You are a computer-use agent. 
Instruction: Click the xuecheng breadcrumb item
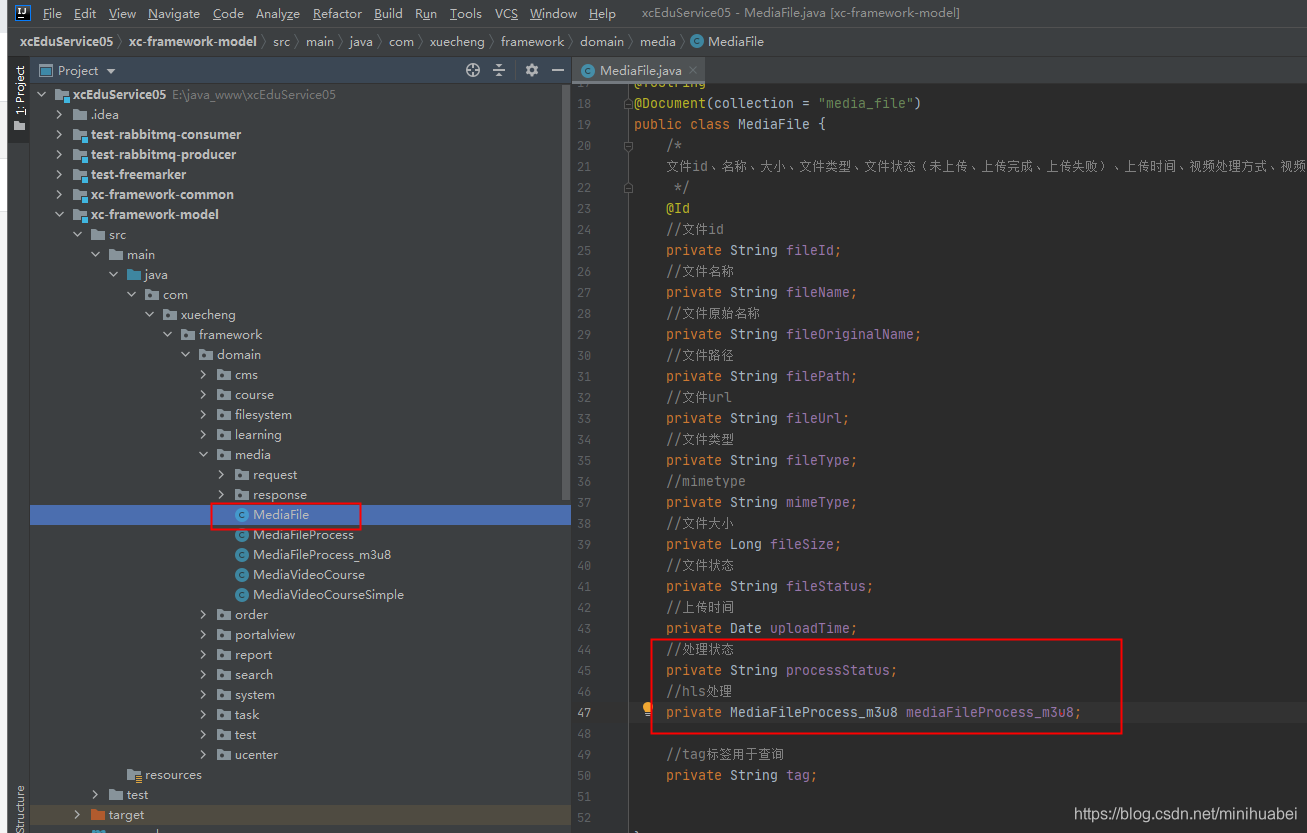pyautogui.click(x=457, y=42)
